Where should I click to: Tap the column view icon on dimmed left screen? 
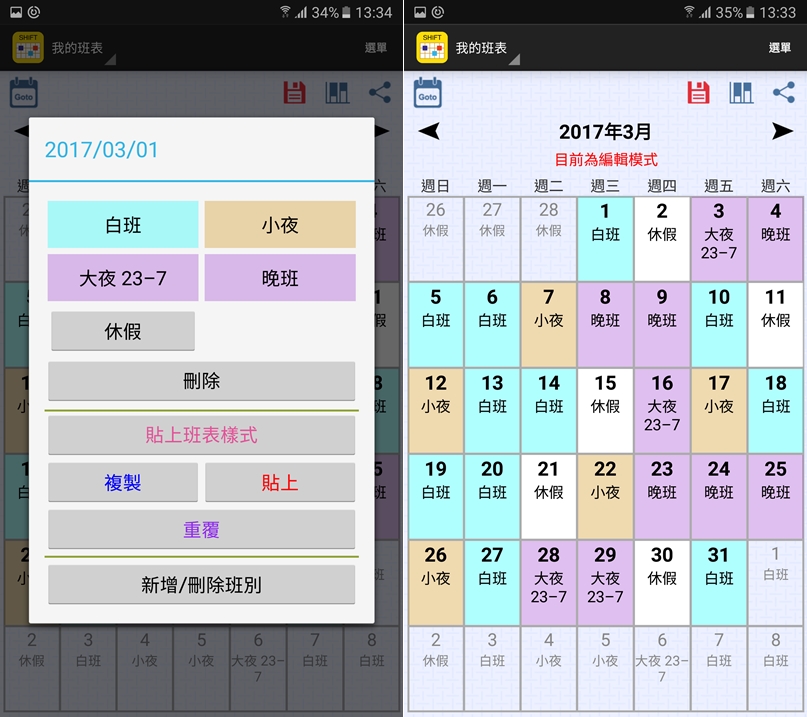tap(337, 93)
